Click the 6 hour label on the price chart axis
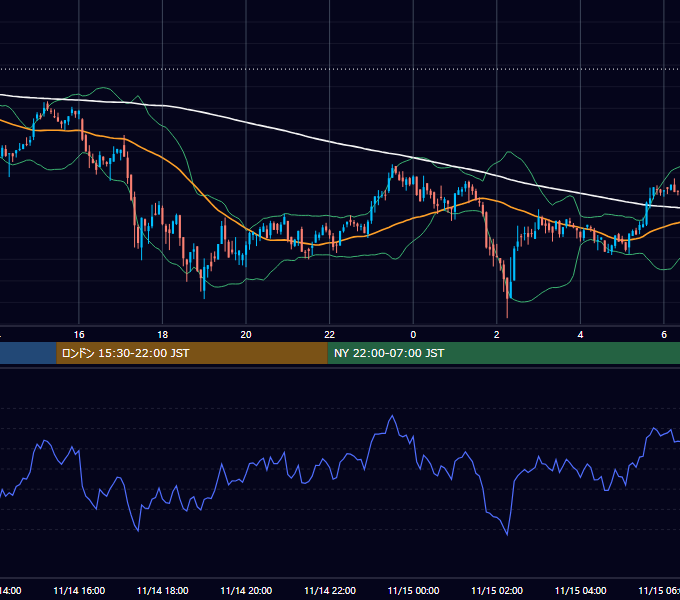The image size is (680, 600). pyautogui.click(x=664, y=335)
